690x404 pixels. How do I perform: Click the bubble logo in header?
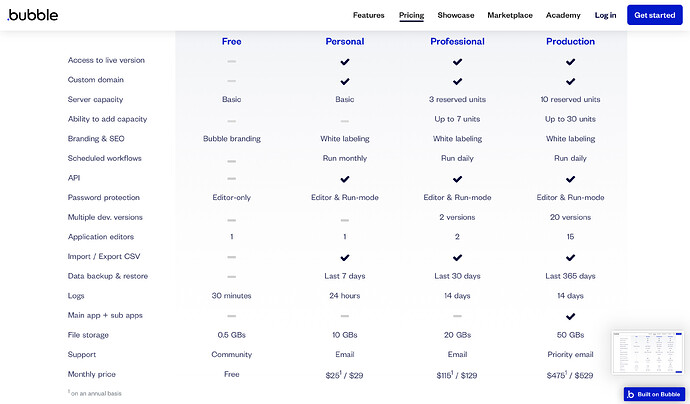coord(33,15)
